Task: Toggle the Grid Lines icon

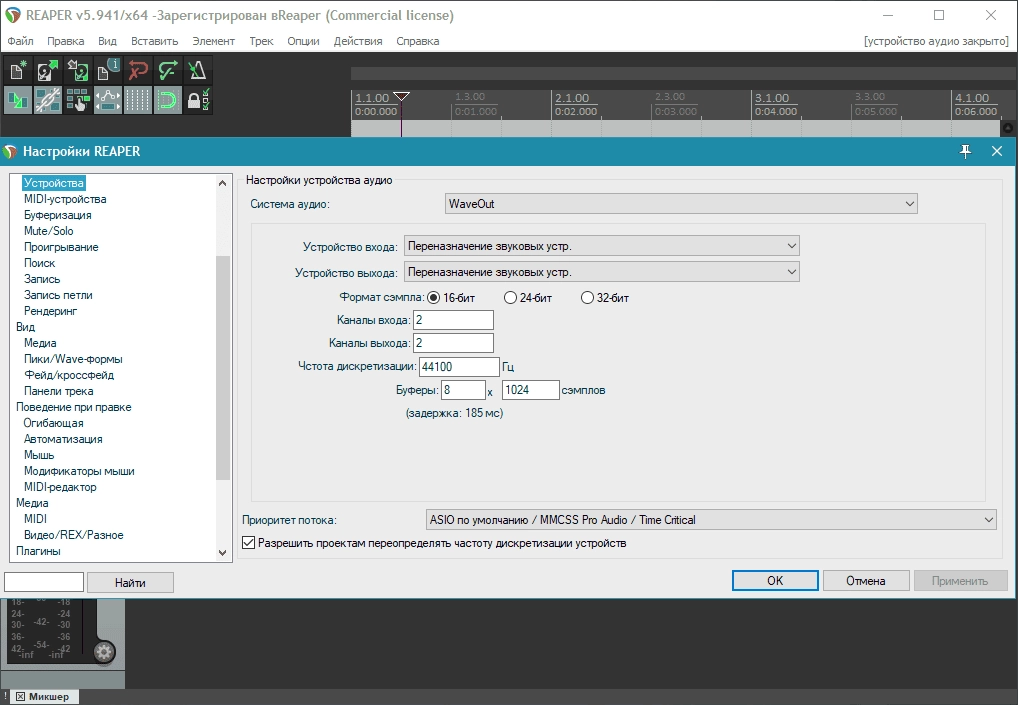Action: click(138, 100)
